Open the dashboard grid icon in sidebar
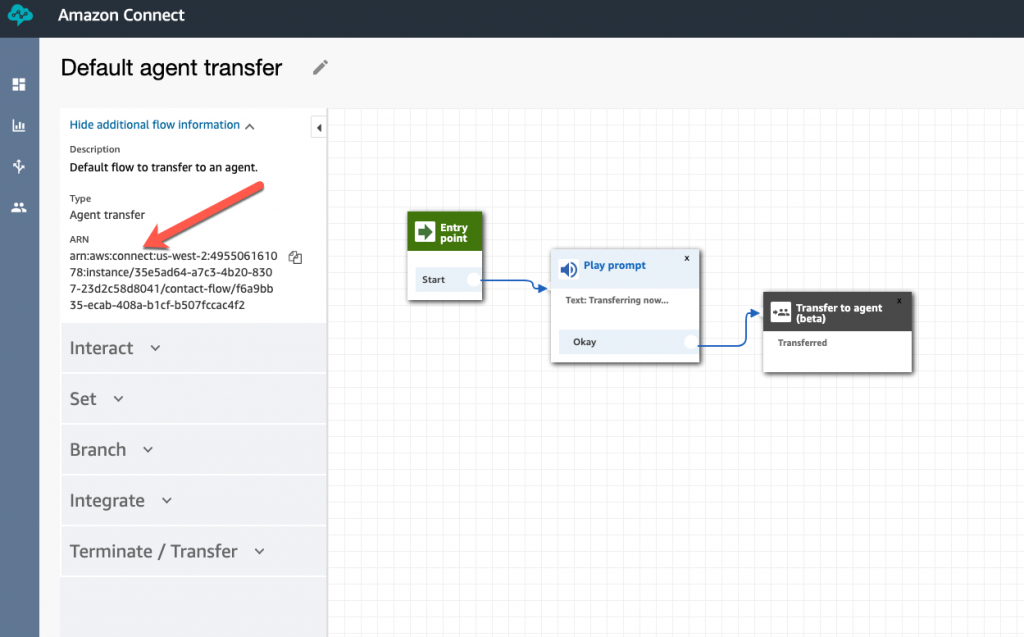1024x637 pixels. coord(19,85)
